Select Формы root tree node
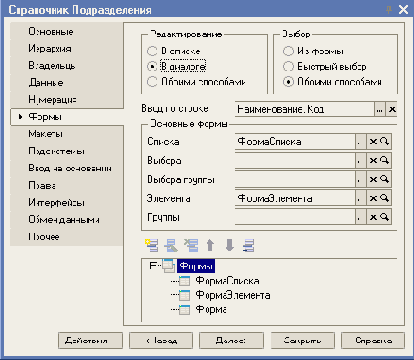This screenshot has height=360, width=414. 196,266
